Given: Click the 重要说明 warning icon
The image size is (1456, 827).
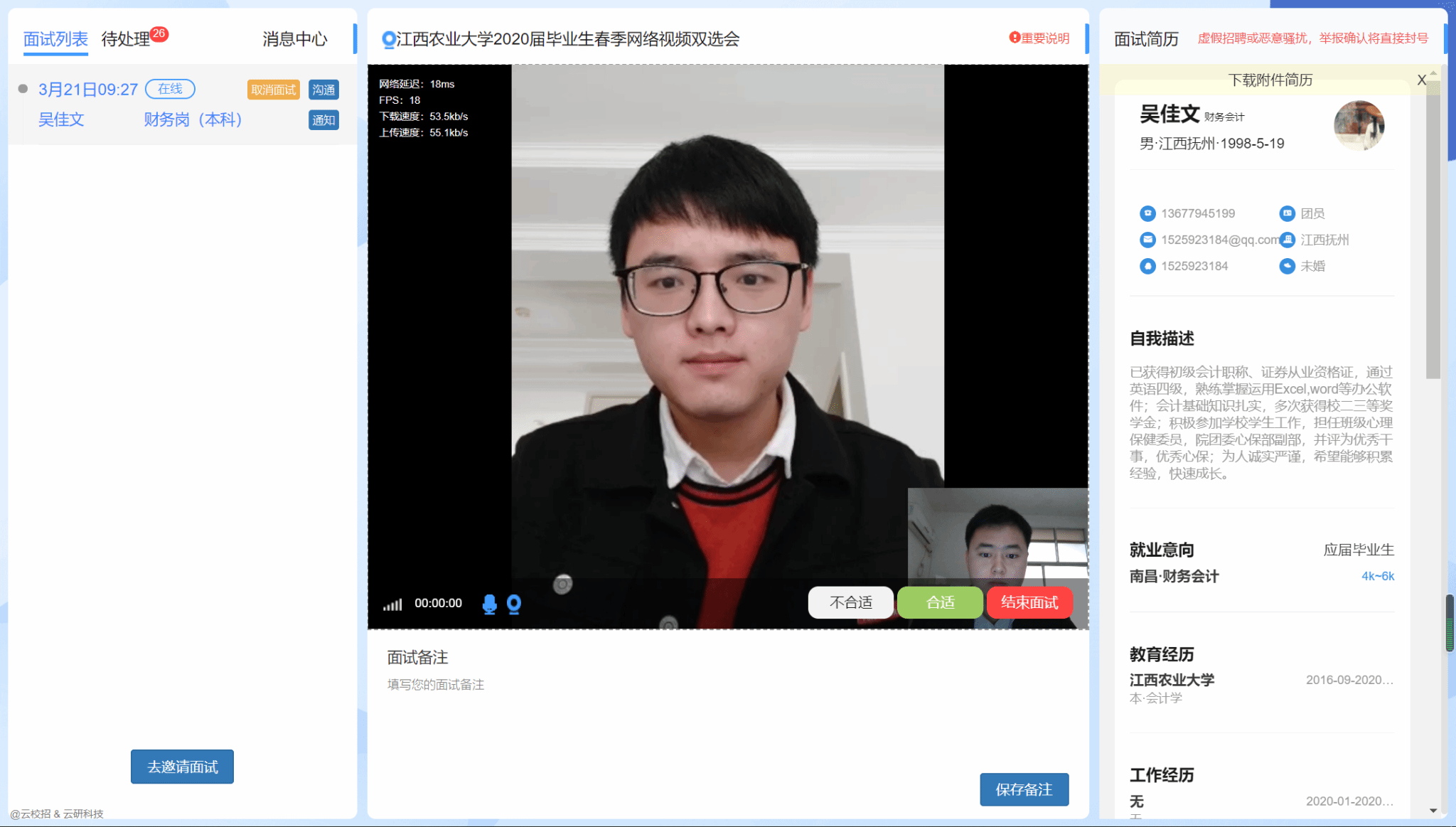Looking at the screenshot, I should tap(1015, 38).
